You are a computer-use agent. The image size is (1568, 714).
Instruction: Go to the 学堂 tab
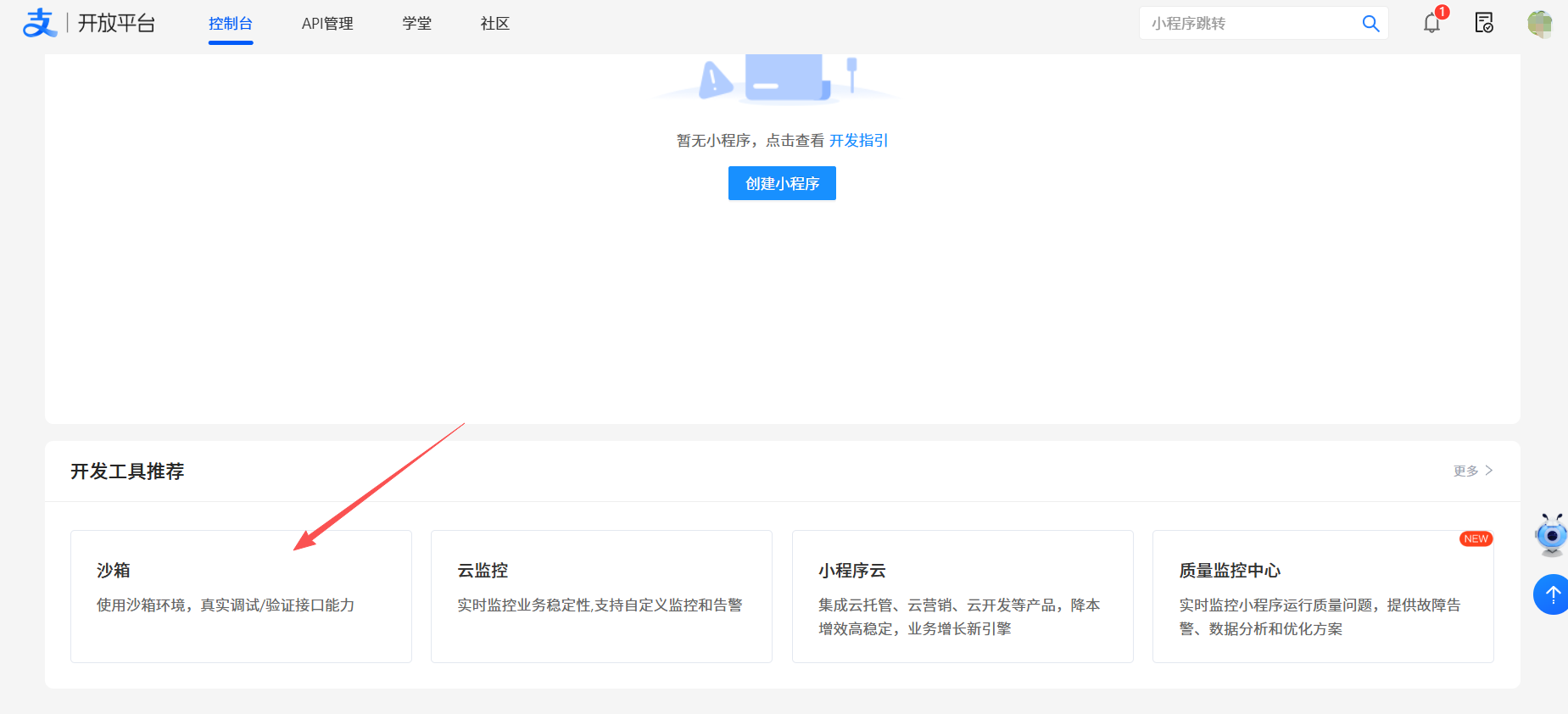416,24
